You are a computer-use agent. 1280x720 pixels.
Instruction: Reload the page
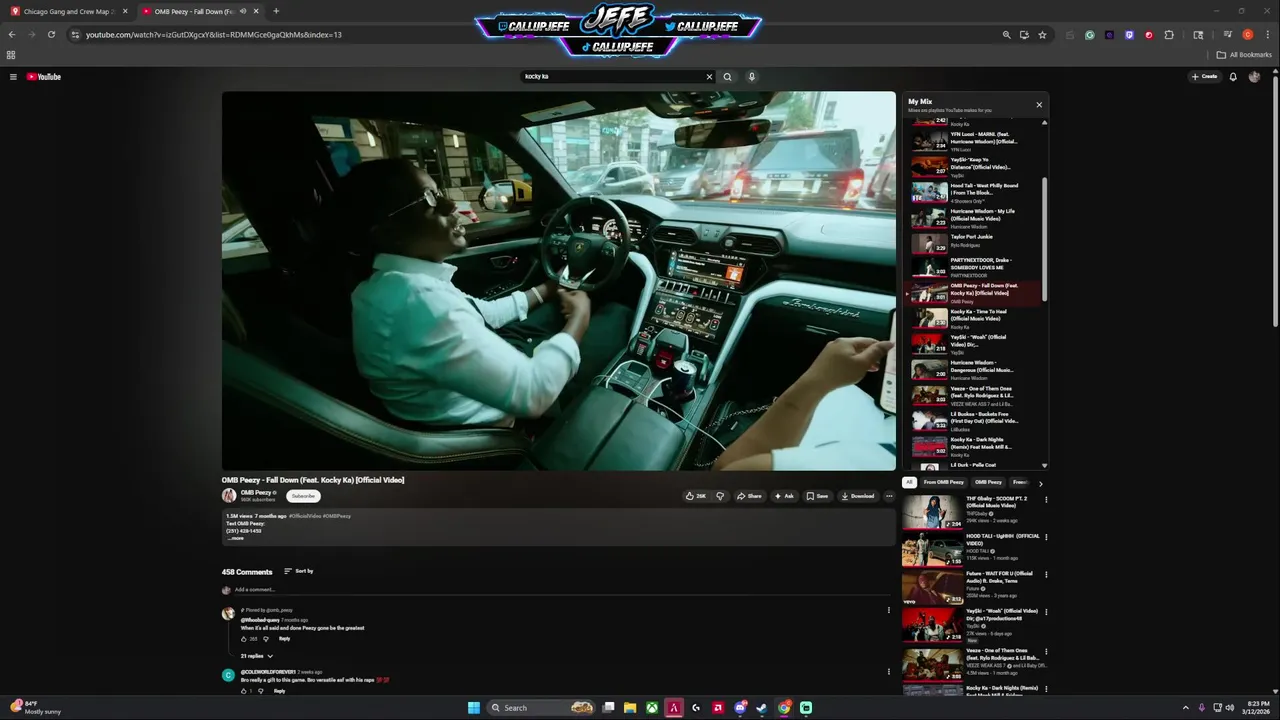[51, 34]
